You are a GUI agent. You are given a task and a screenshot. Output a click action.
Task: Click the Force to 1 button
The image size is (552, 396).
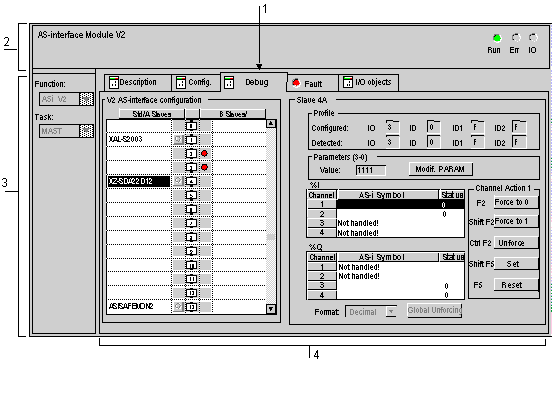coord(516,221)
